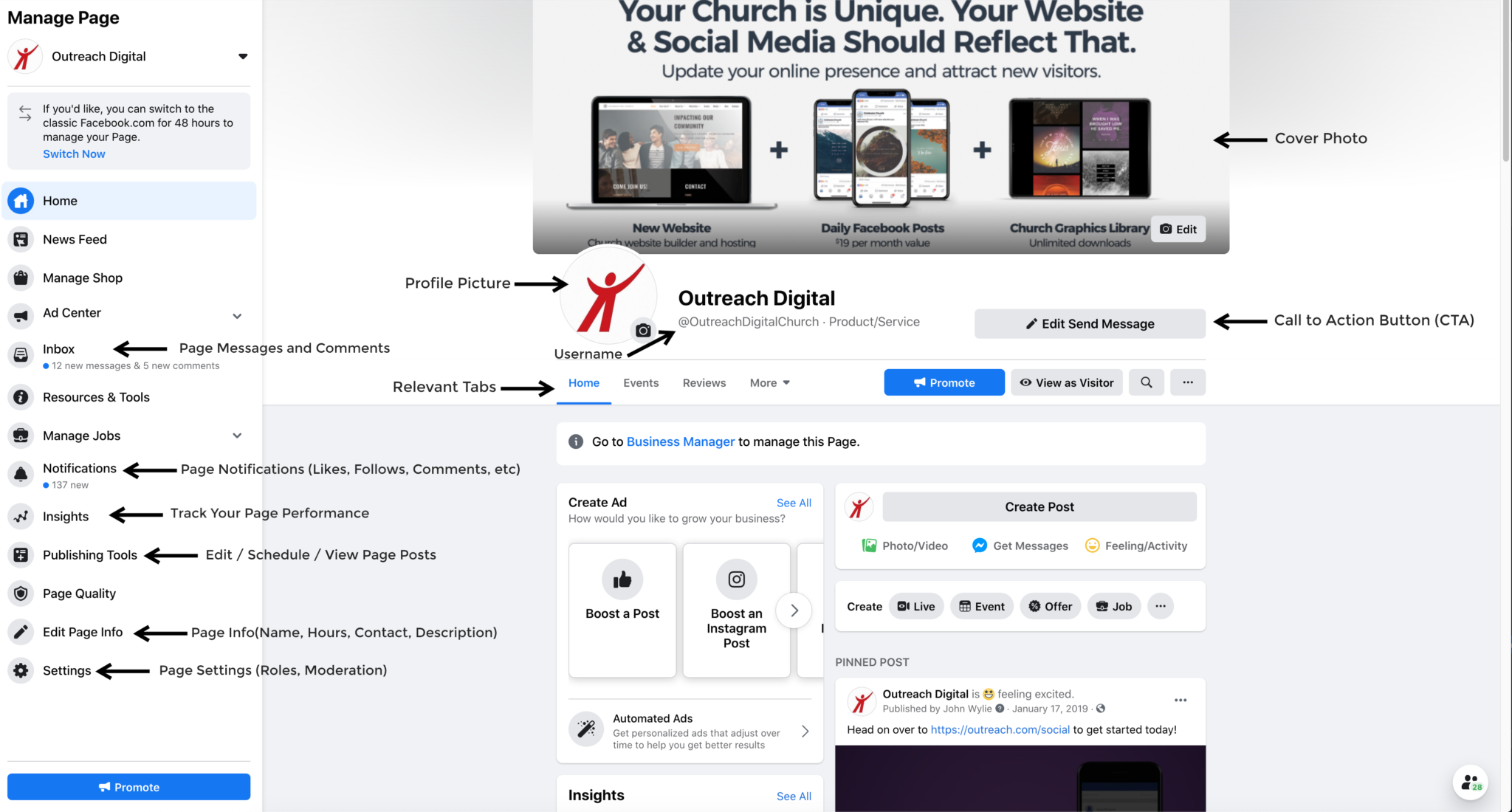1512x812 pixels.
Task: Click the more options dots next to Job
Action: (1161, 606)
